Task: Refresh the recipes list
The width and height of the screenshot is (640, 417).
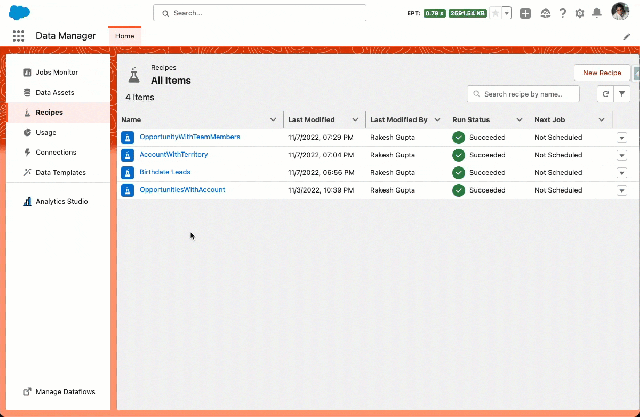Action: pos(605,94)
